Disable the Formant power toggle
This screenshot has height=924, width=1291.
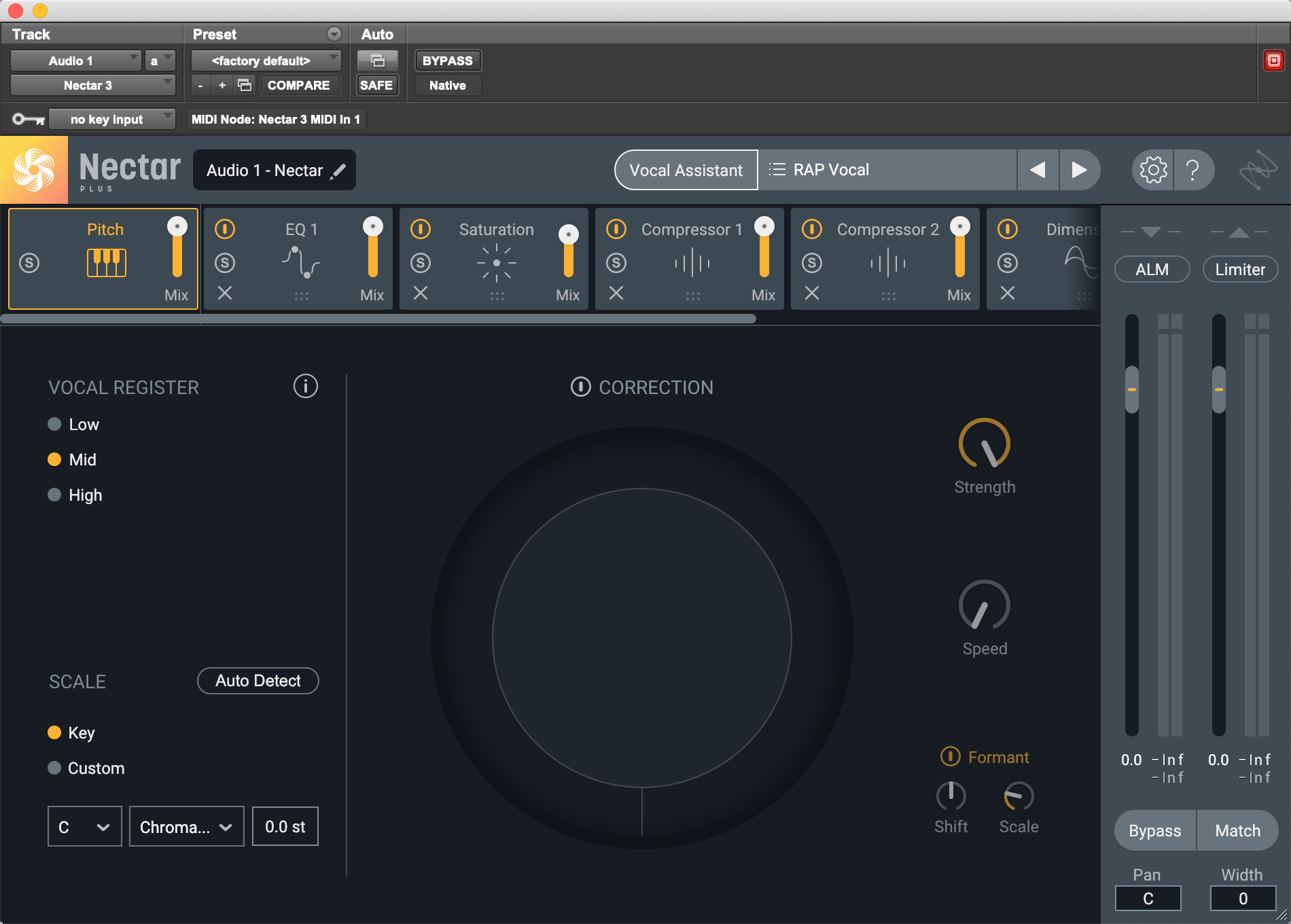pos(950,757)
